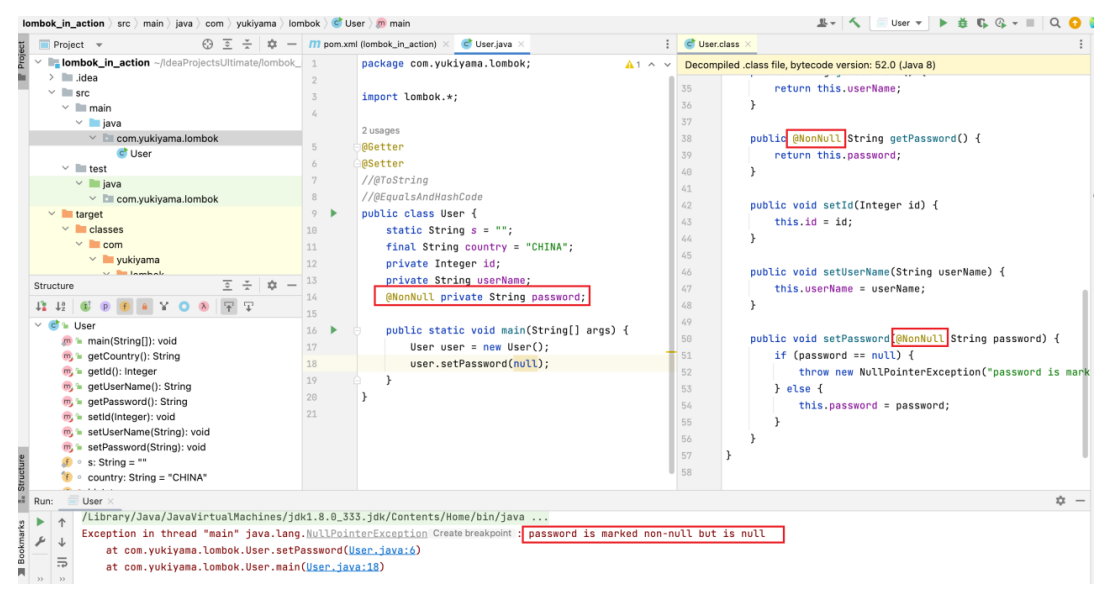The image size is (1104, 604).
Task: Rerun User from the Run panel play icon
Action: tap(40, 522)
